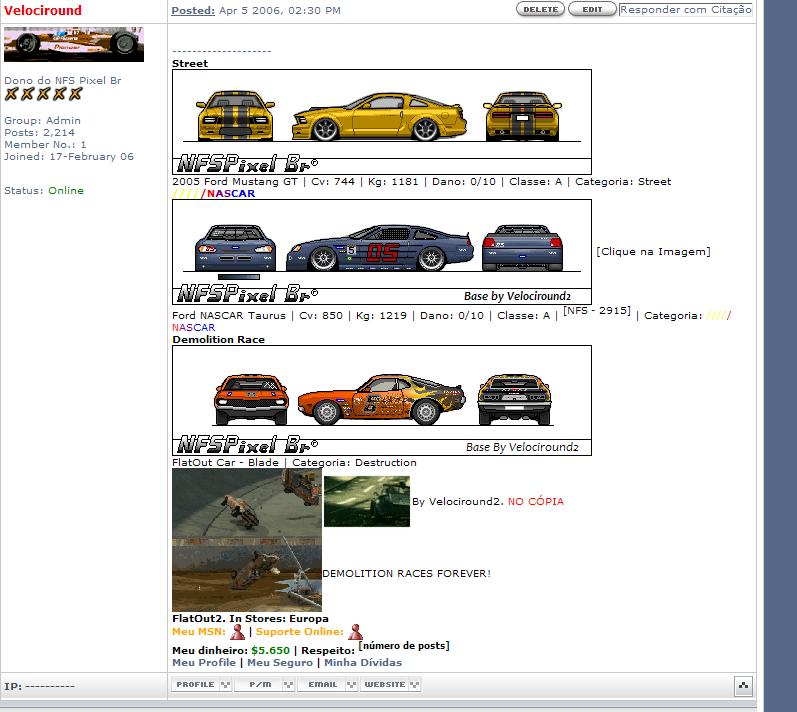
Task: Click the '[número de posts]' text
Action: pos(404,645)
